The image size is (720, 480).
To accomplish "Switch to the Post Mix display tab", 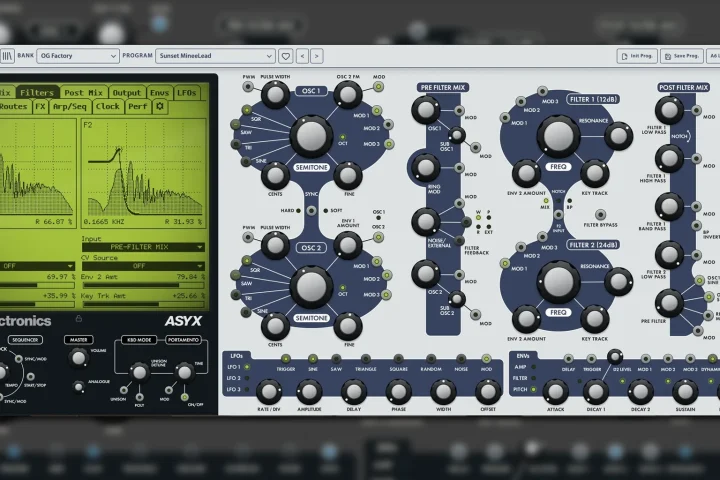I will point(84,93).
